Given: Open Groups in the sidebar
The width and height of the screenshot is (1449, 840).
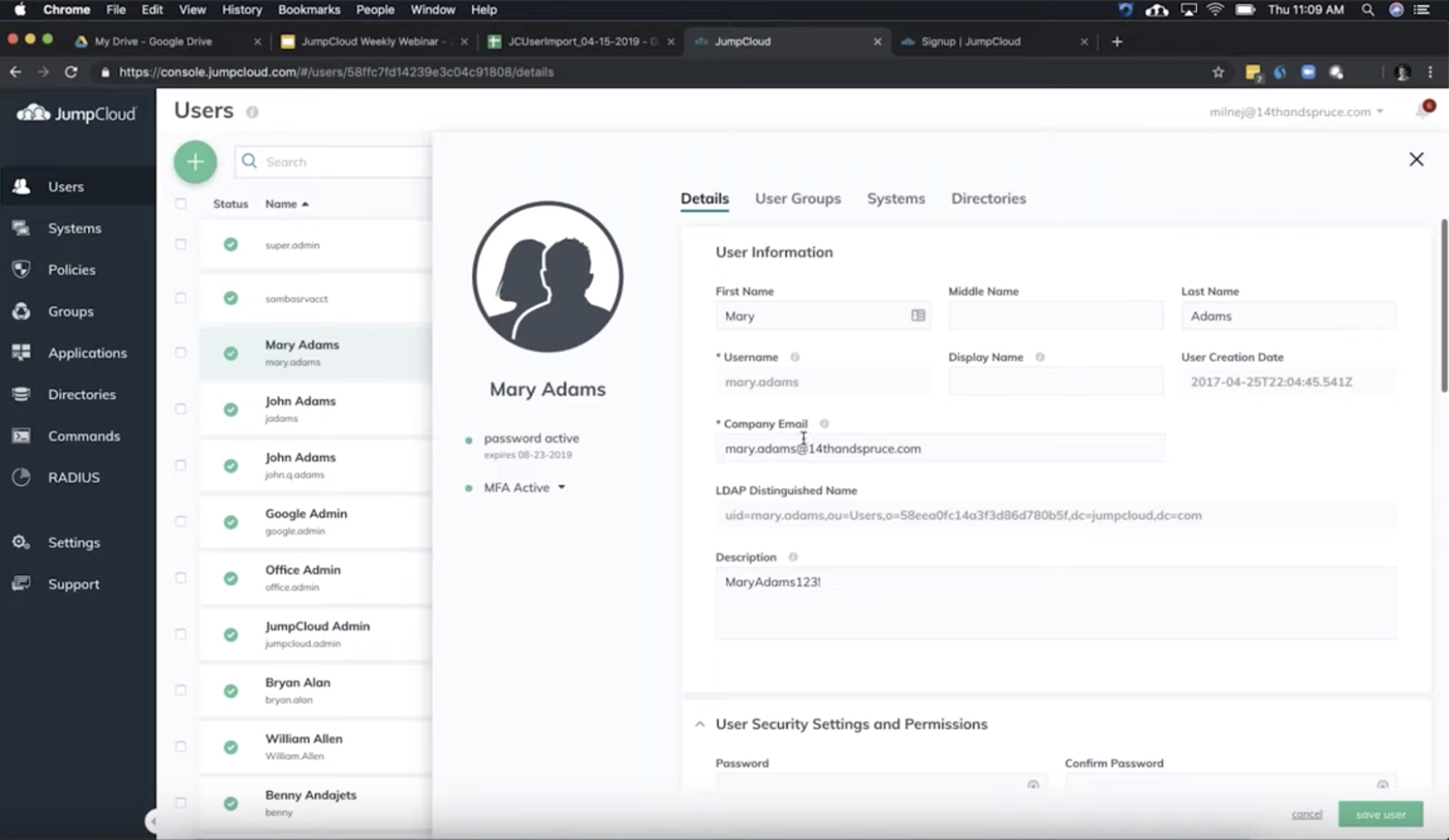Looking at the screenshot, I should click(x=71, y=311).
